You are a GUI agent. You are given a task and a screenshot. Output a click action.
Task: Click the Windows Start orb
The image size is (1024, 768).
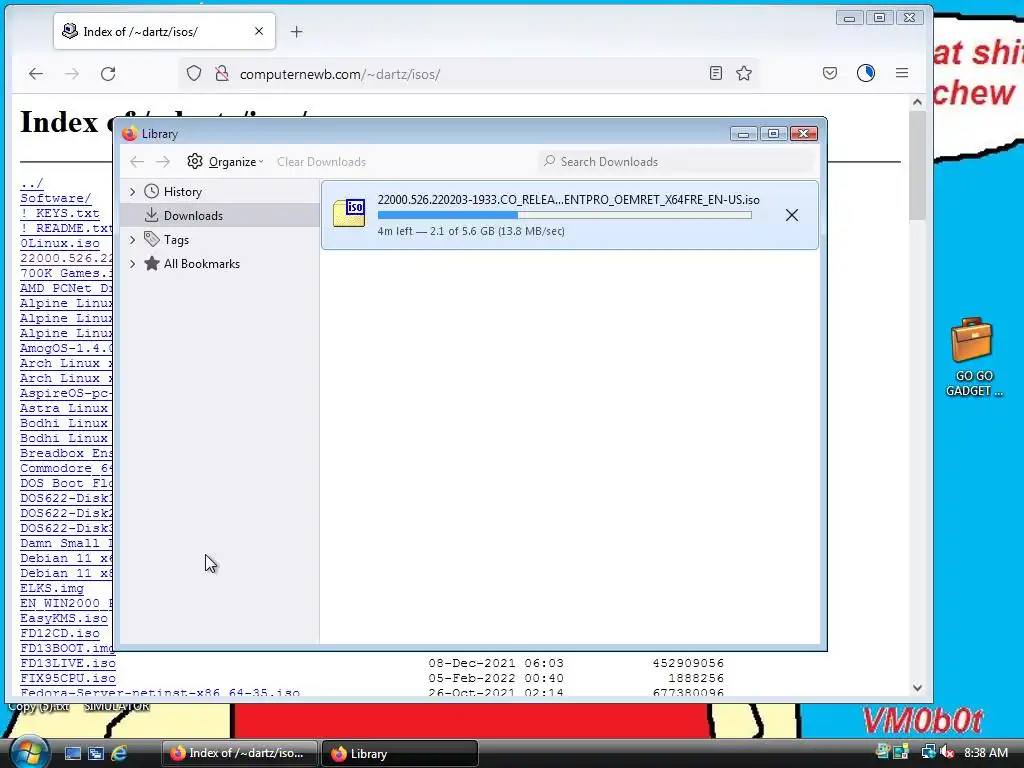point(28,752)
